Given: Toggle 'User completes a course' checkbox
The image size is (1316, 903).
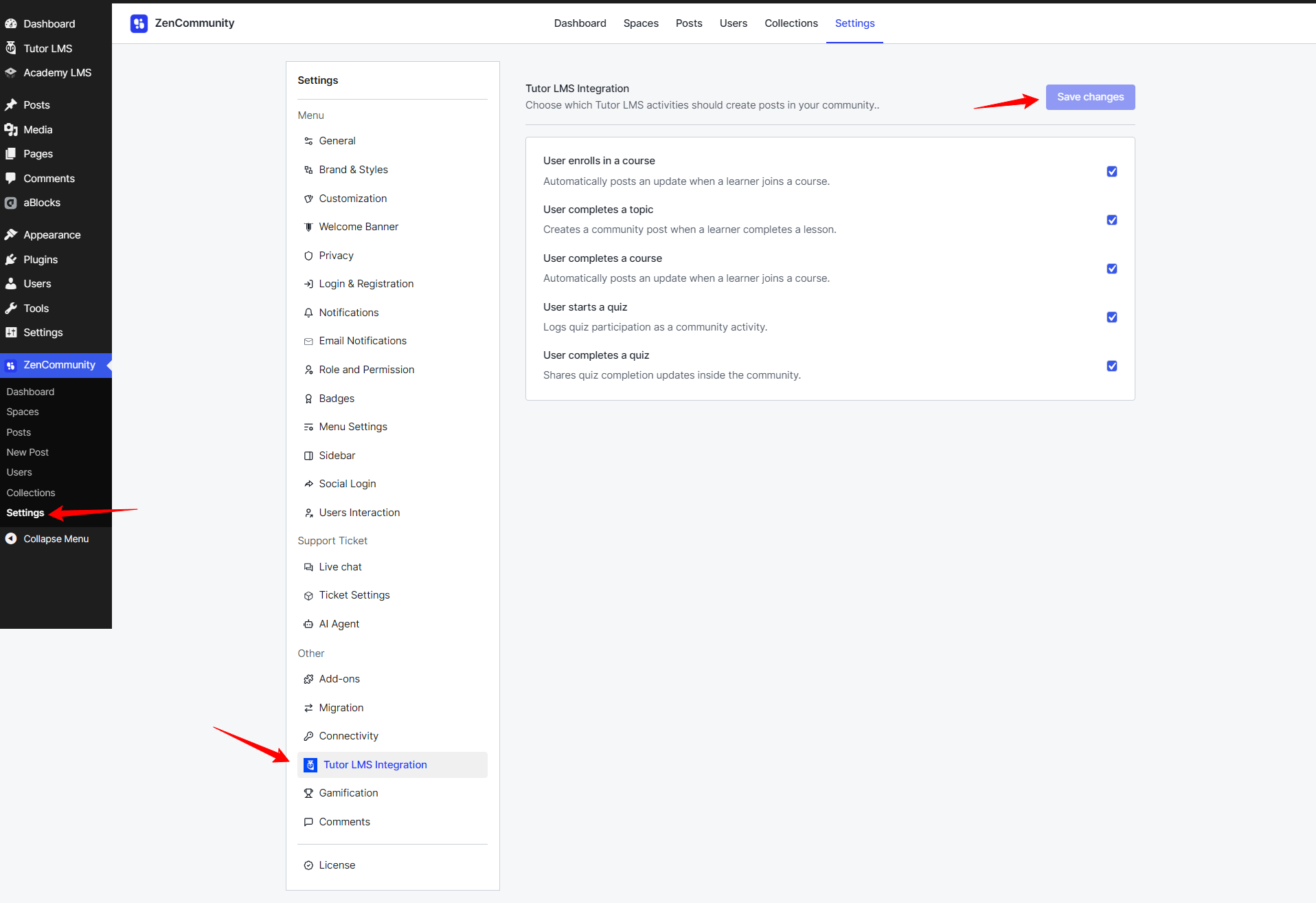Looking at the screenshot, I should 1112,269.
